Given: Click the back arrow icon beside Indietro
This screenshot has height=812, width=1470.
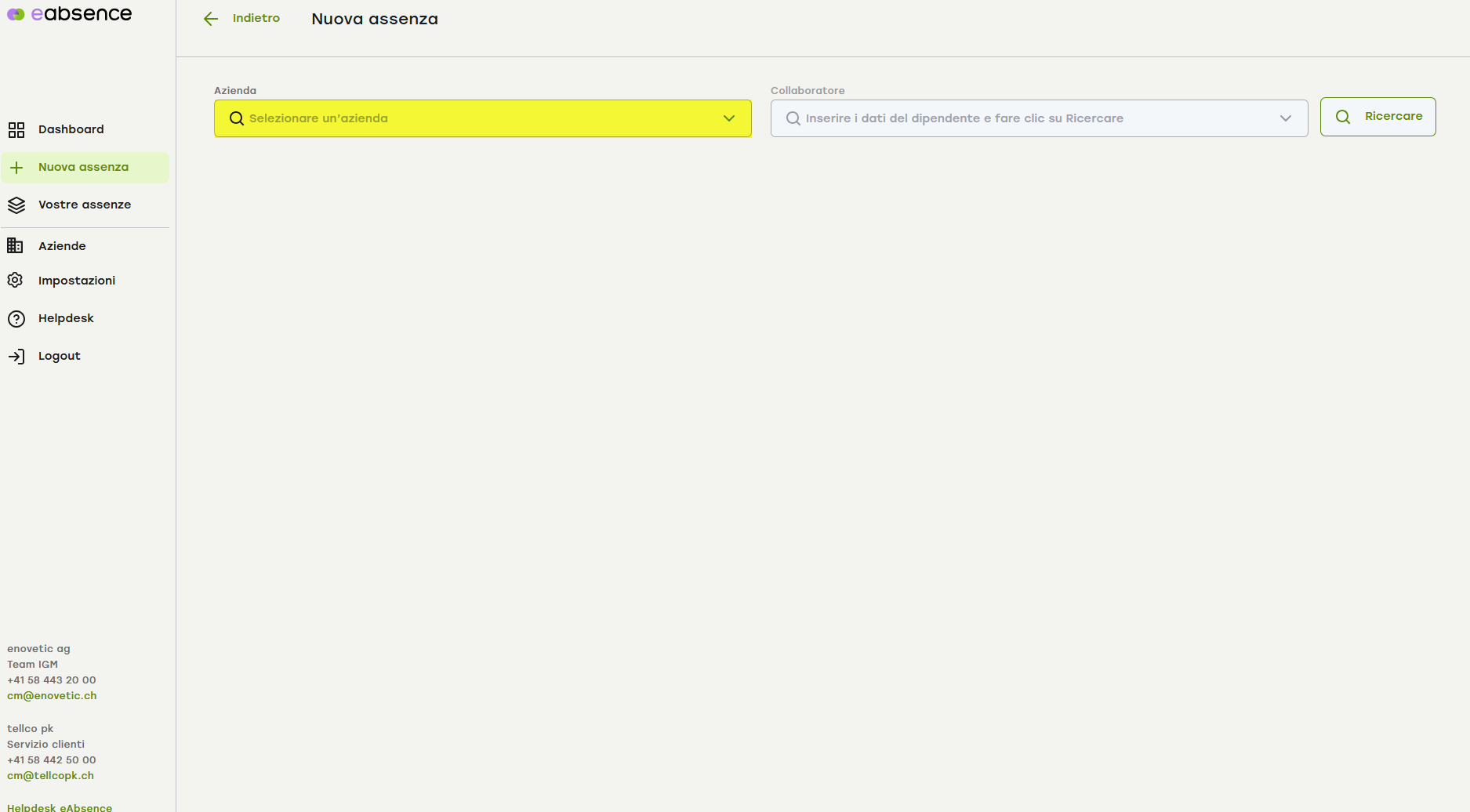Looking at the screenshot, I should (210, 19).
